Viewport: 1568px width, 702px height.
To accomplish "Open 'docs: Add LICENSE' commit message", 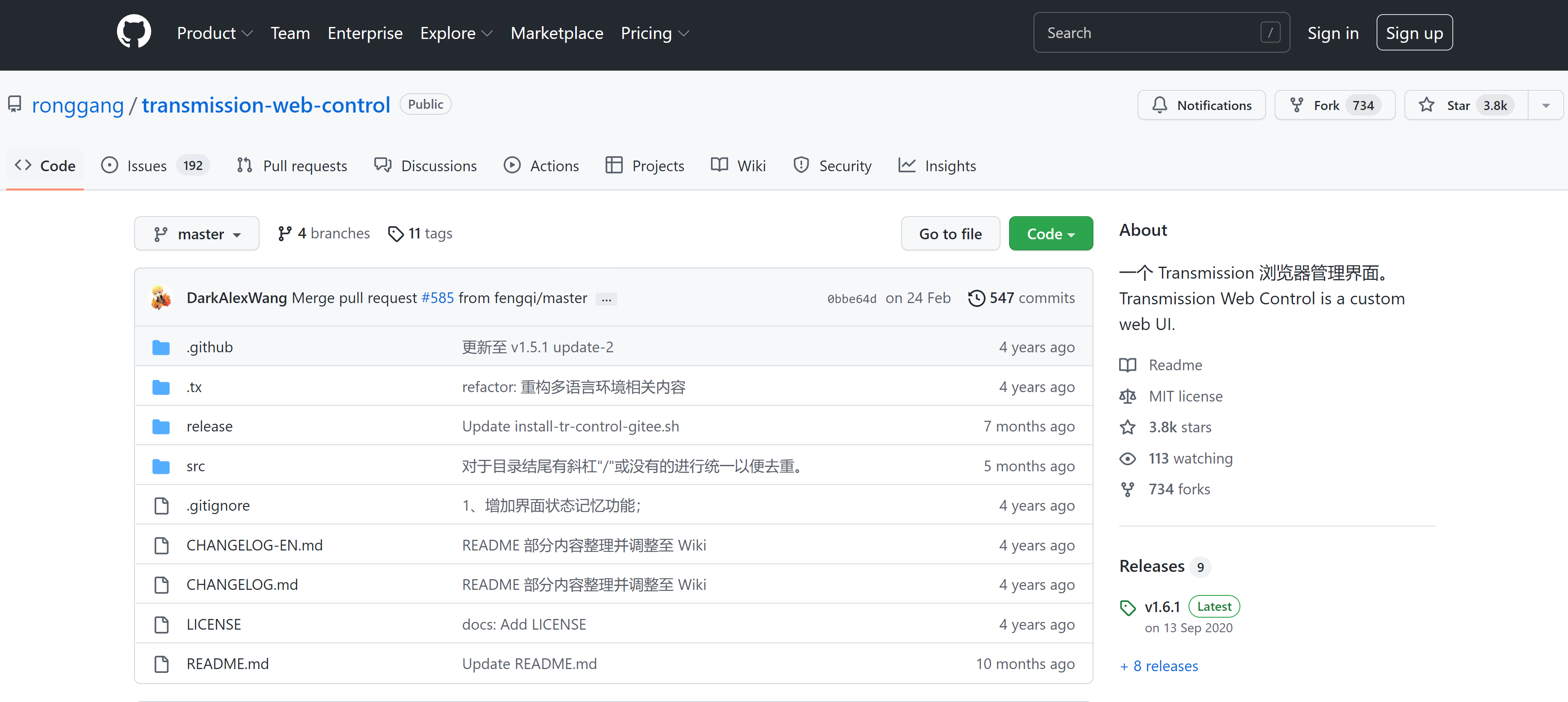I will click(524, 625).
